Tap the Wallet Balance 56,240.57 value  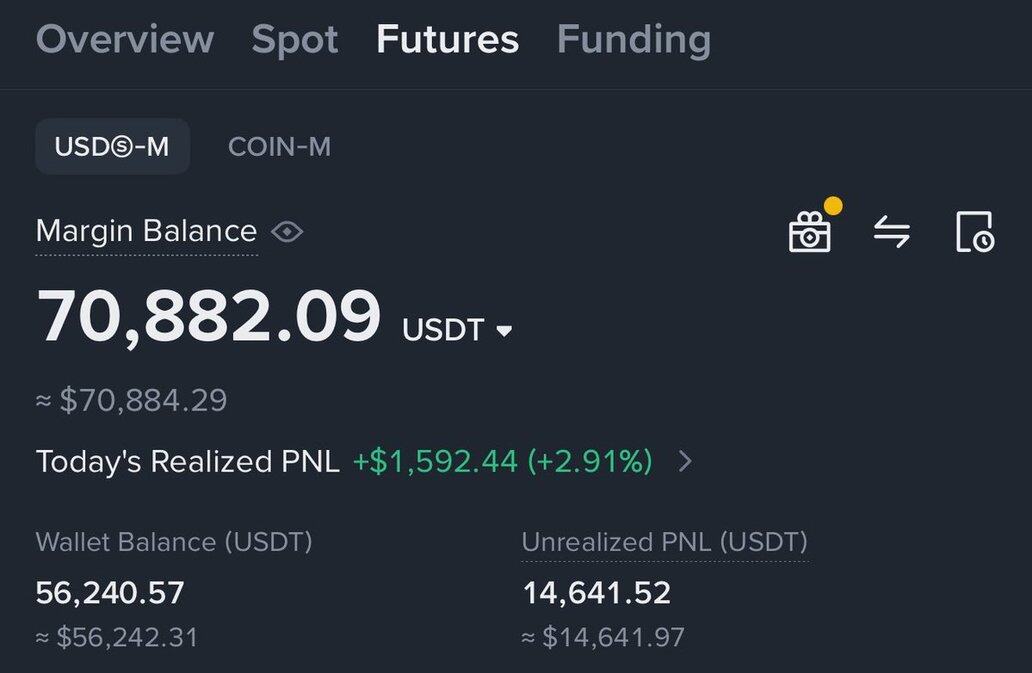click(x=110, y=593)
